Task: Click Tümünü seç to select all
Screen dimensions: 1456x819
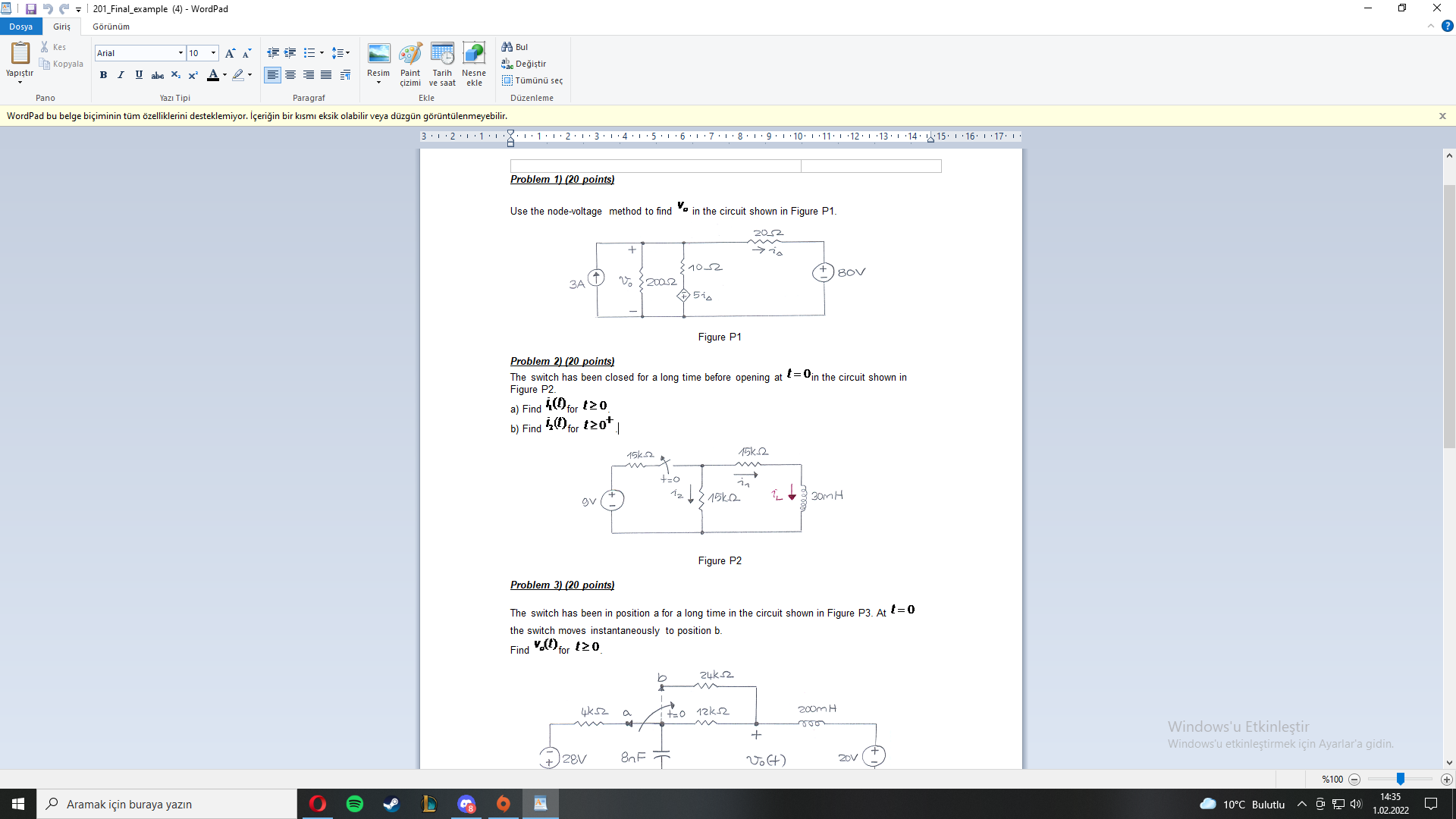Action: point(532,80)
